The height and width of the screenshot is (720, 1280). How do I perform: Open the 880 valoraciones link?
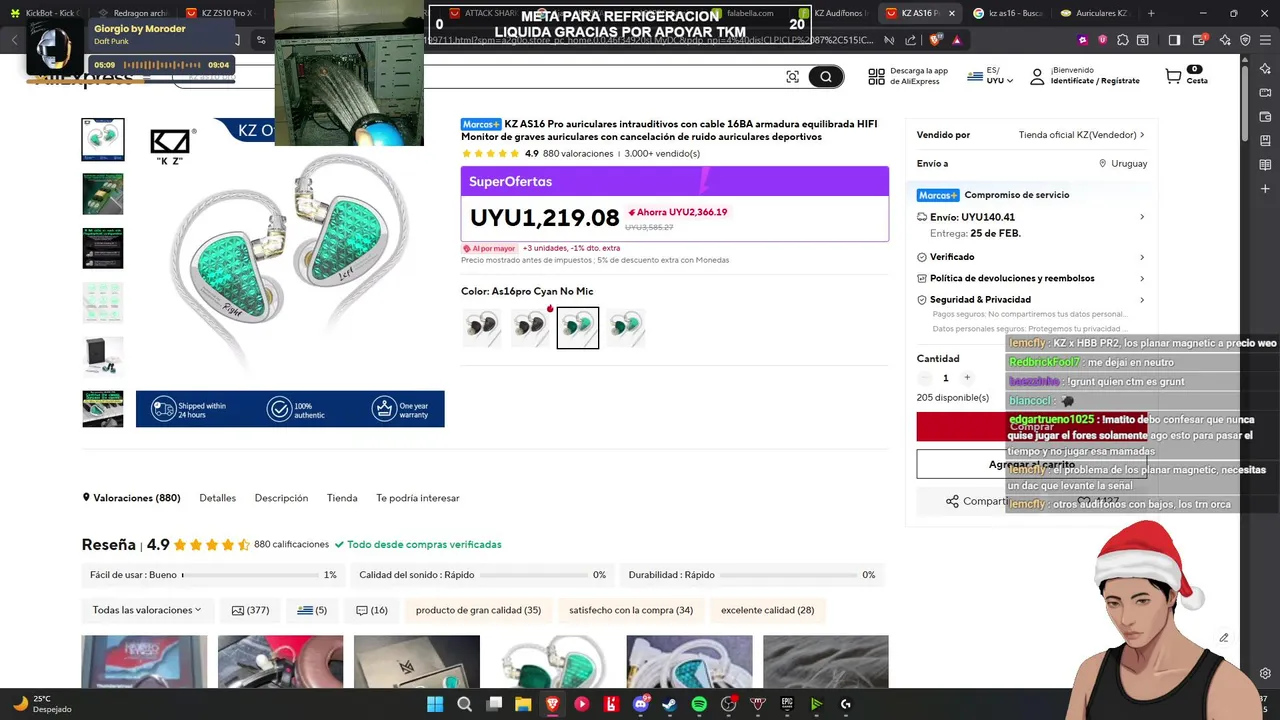pyautogui.click(x=578, y=154)
